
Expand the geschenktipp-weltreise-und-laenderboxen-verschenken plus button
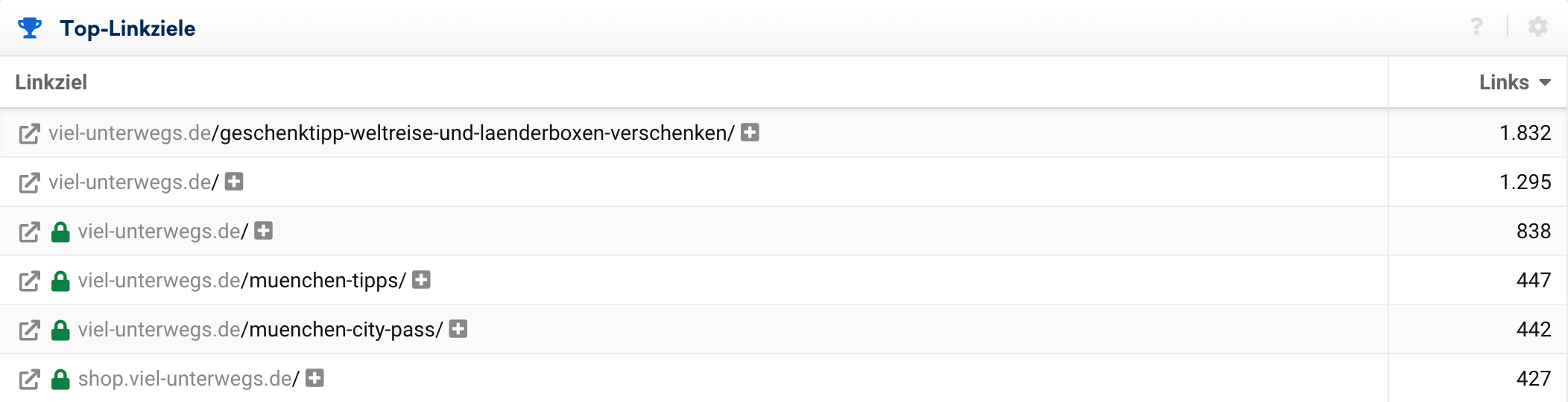[750, 133]
